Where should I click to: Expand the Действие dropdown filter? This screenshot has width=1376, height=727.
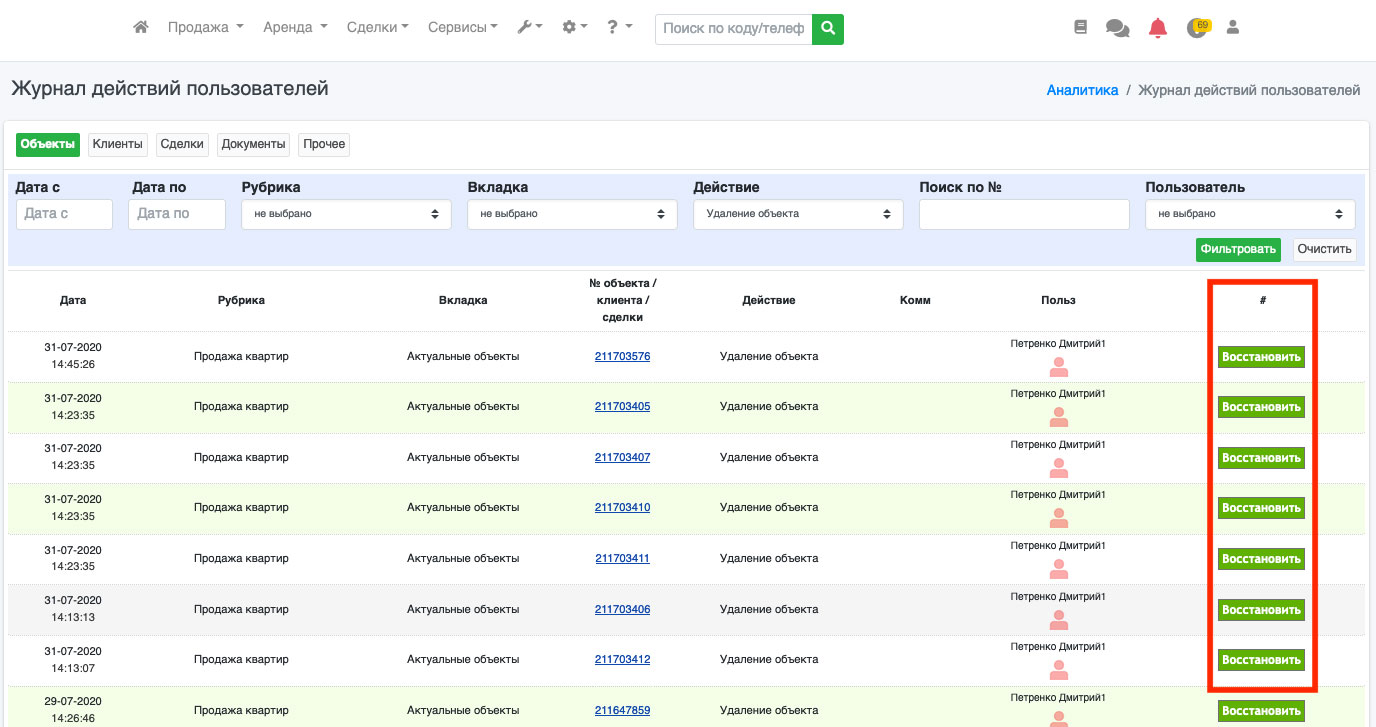coord(798,214)
